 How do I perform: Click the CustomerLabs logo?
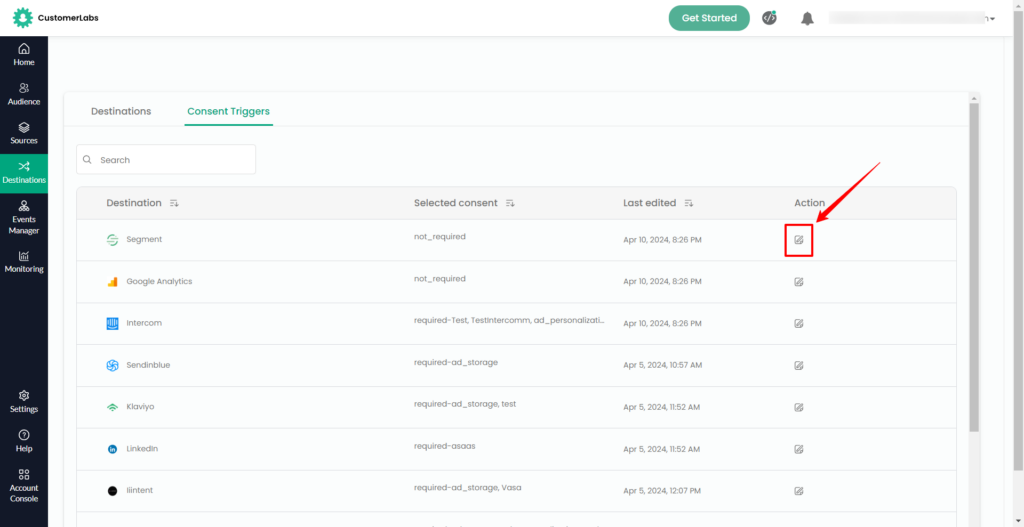(56, 18)
